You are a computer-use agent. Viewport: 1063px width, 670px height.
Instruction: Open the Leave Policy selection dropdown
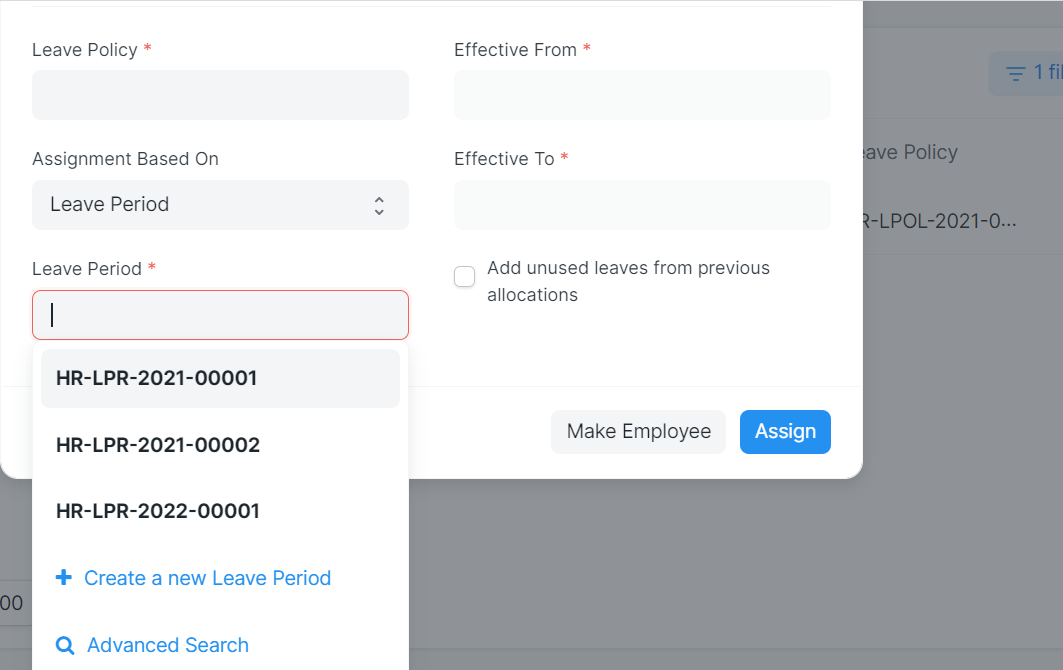tap(220, 95)
